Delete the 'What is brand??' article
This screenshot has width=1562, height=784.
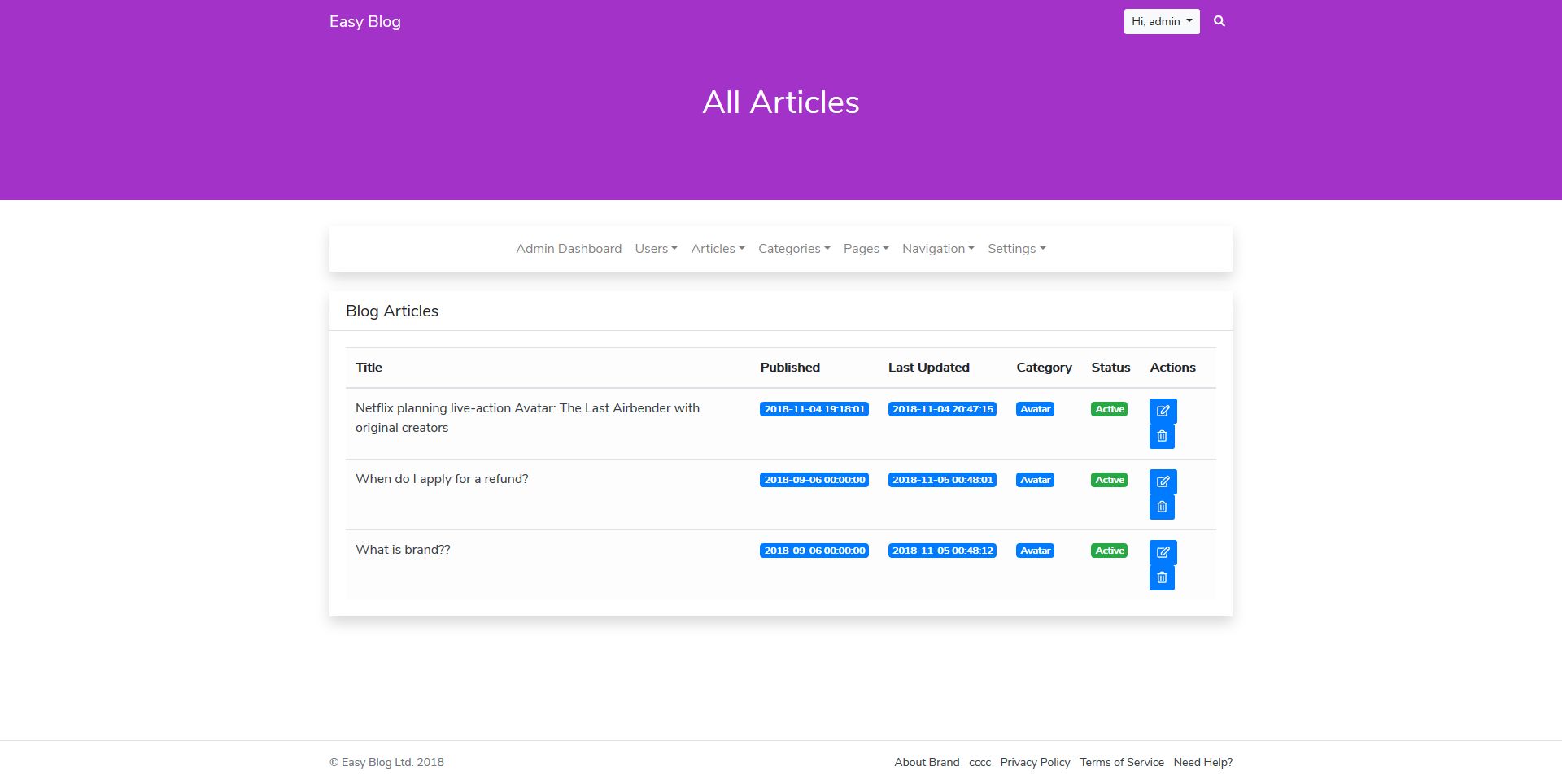(x=1162, y=578)
